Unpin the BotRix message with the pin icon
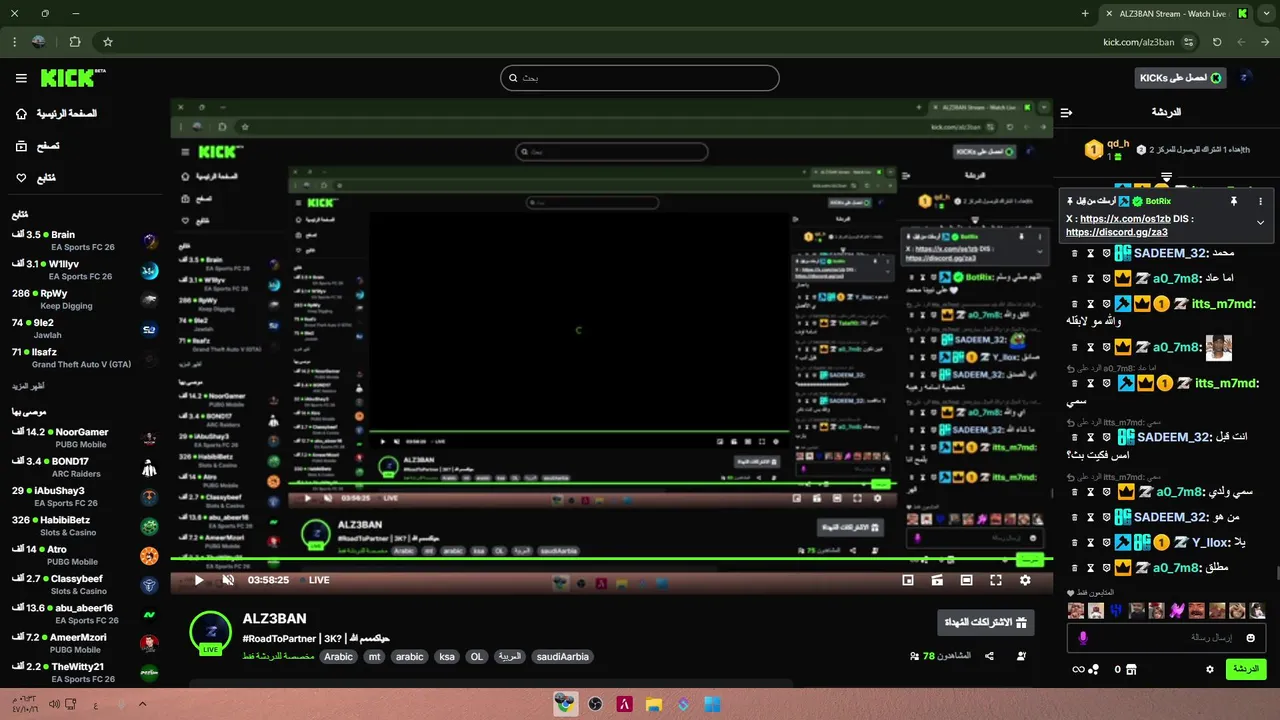1280x720 pixels. click(x=1233, y=201)
